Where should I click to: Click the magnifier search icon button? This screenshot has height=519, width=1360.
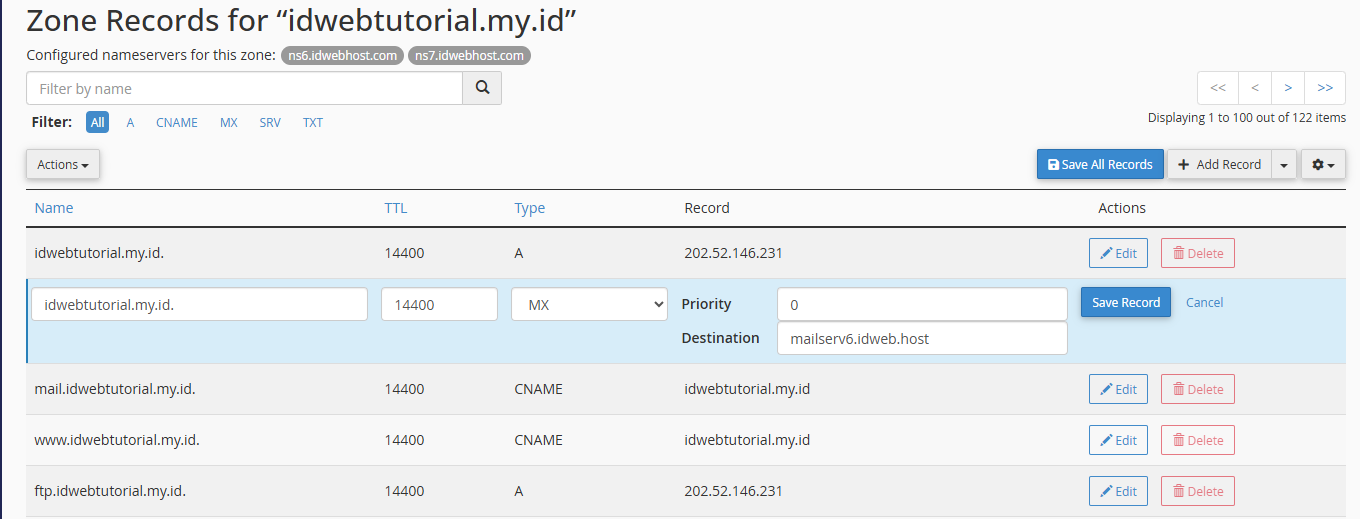pyautogui.click(x=482, y=88)
